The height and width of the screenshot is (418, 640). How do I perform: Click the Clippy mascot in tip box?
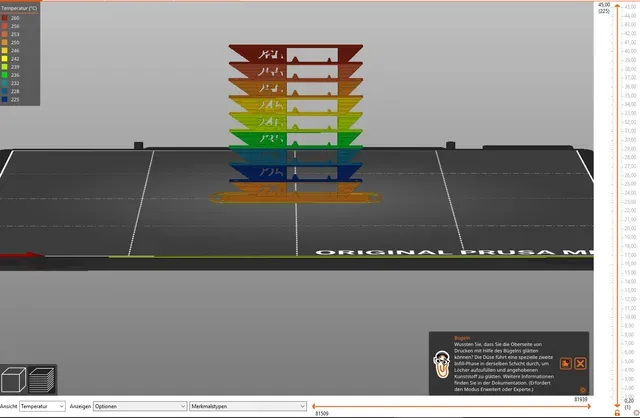point(441,364)
